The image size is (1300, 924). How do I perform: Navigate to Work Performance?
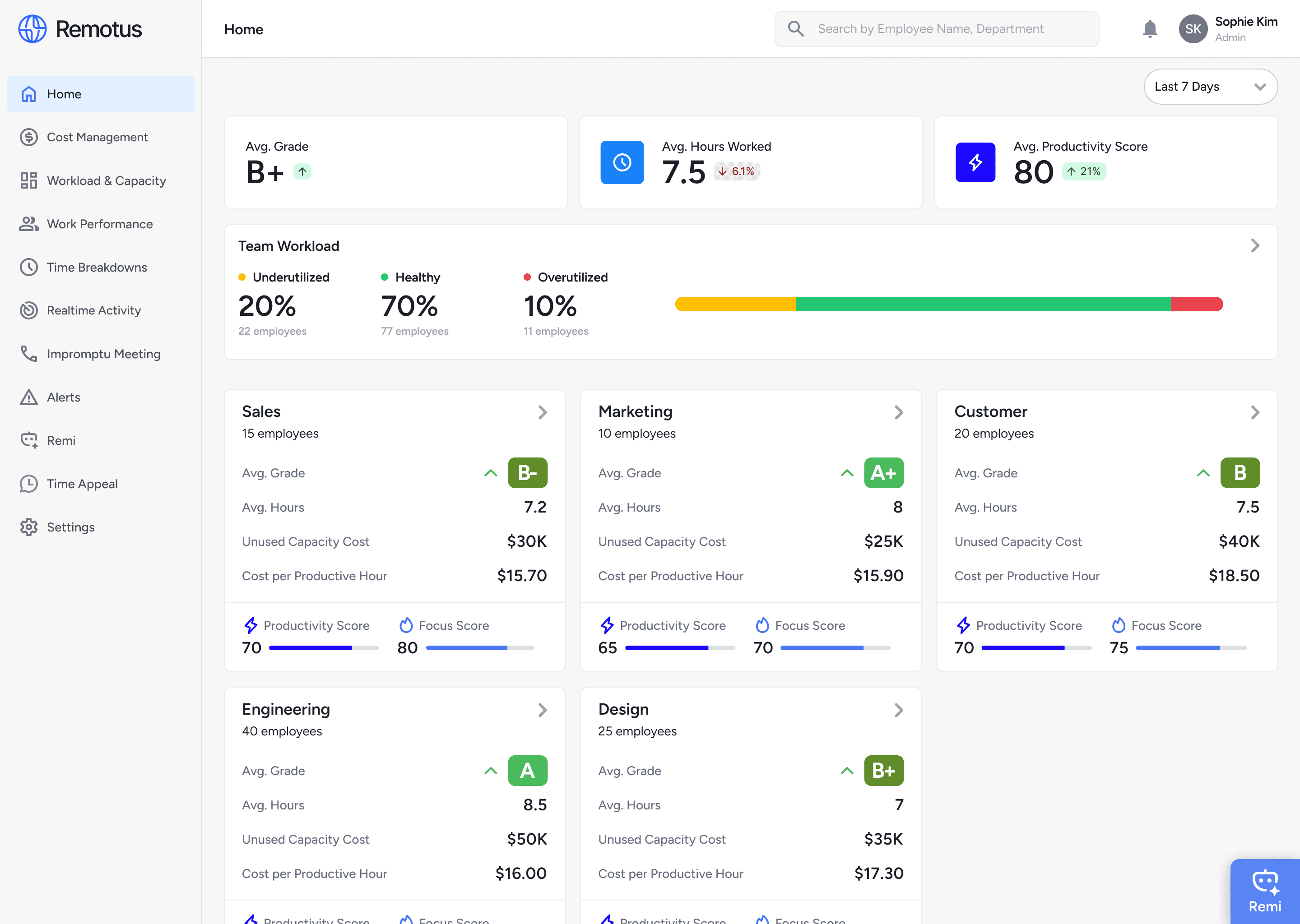(x=101, y=224)
